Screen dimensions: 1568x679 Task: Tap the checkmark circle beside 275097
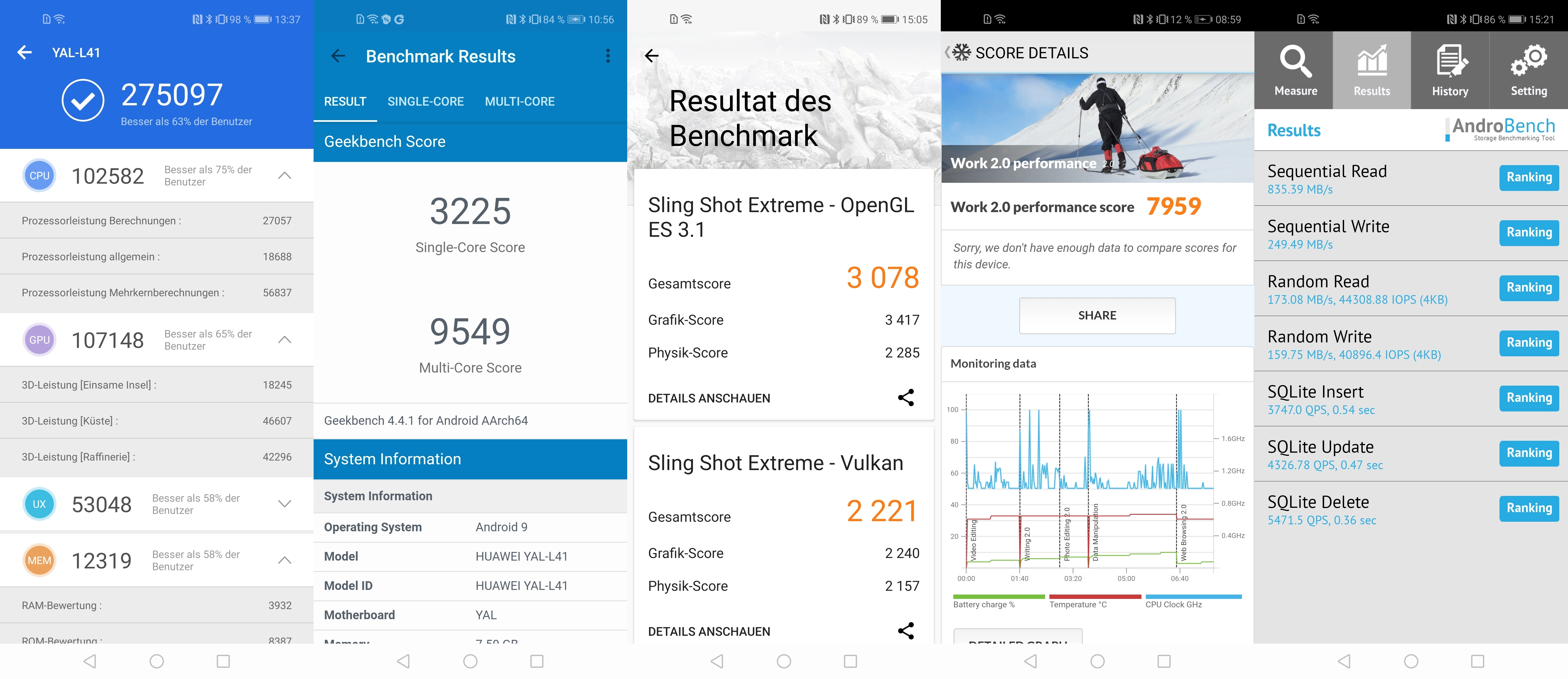83,100
